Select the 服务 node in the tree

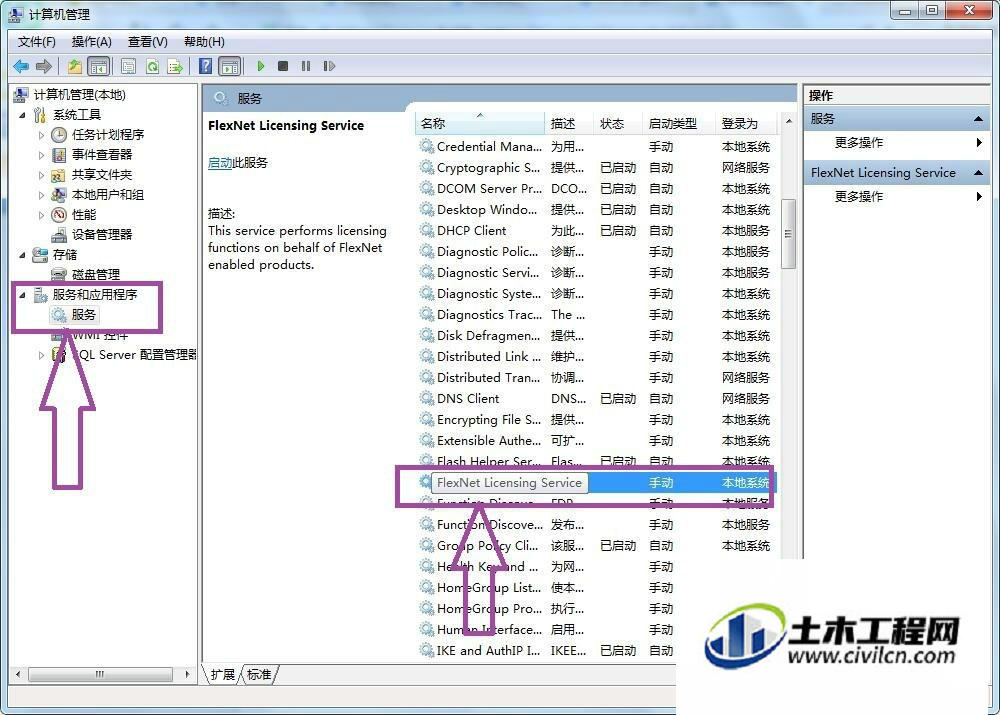click(x=83, y=314)
